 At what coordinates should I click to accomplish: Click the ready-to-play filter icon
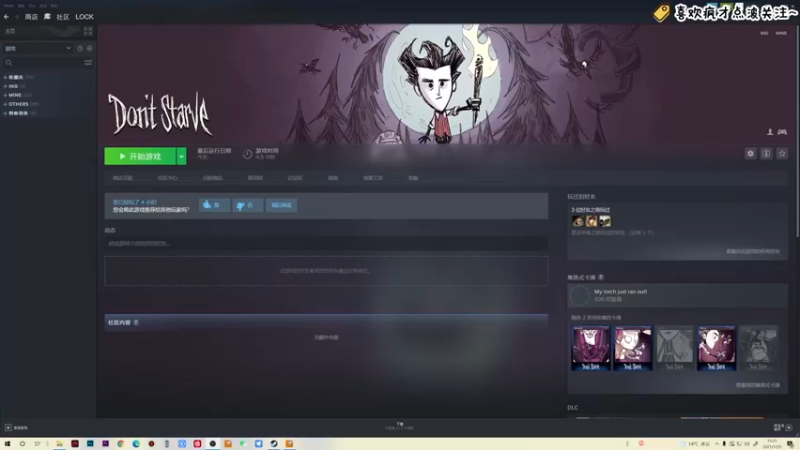[89, 48]
